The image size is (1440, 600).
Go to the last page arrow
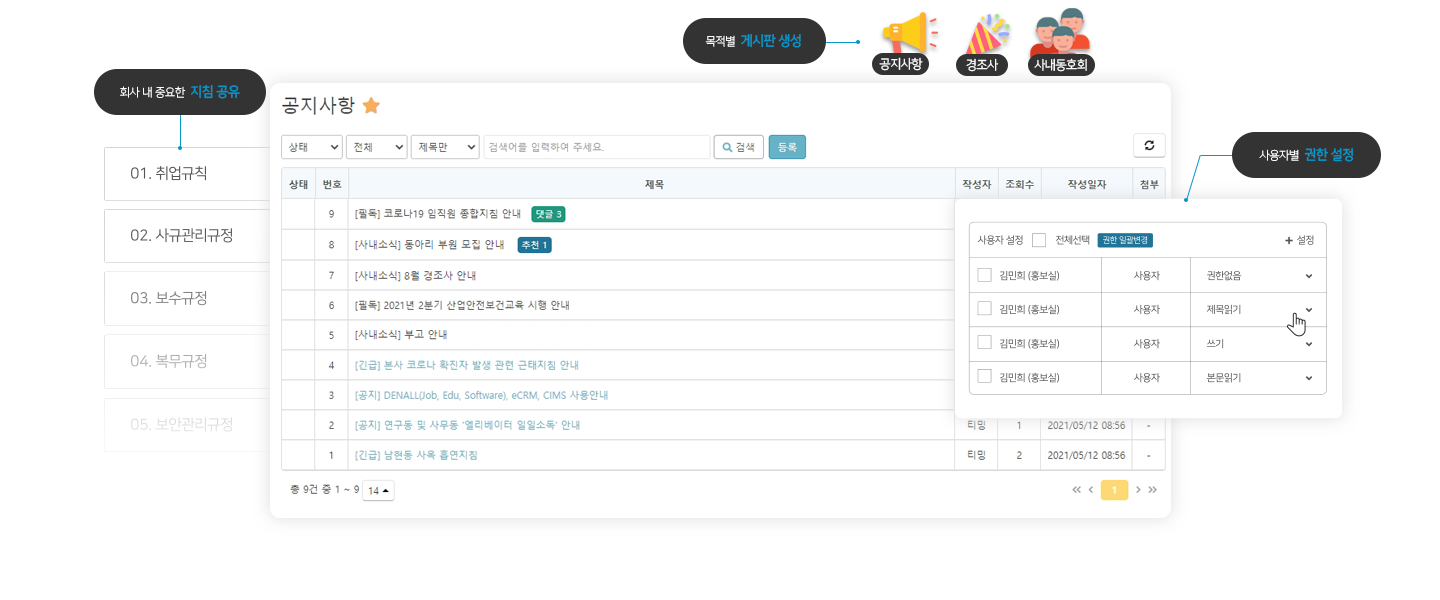pos(1153,490)
